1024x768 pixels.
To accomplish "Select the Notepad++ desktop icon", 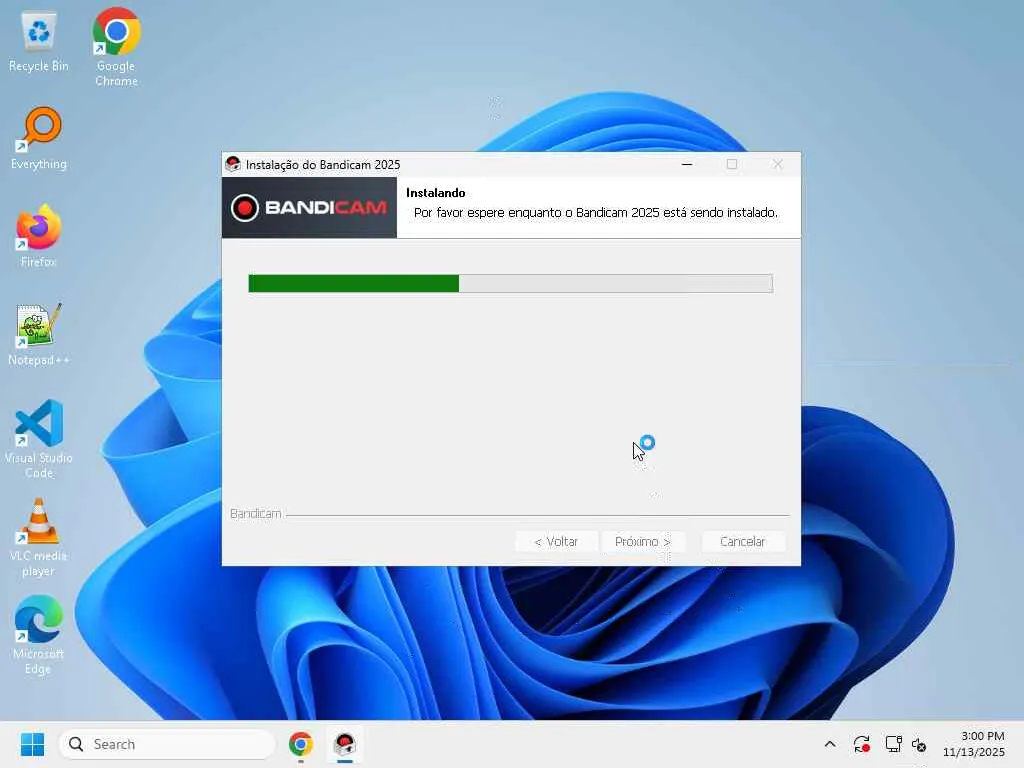I will [x=39, y=334].
